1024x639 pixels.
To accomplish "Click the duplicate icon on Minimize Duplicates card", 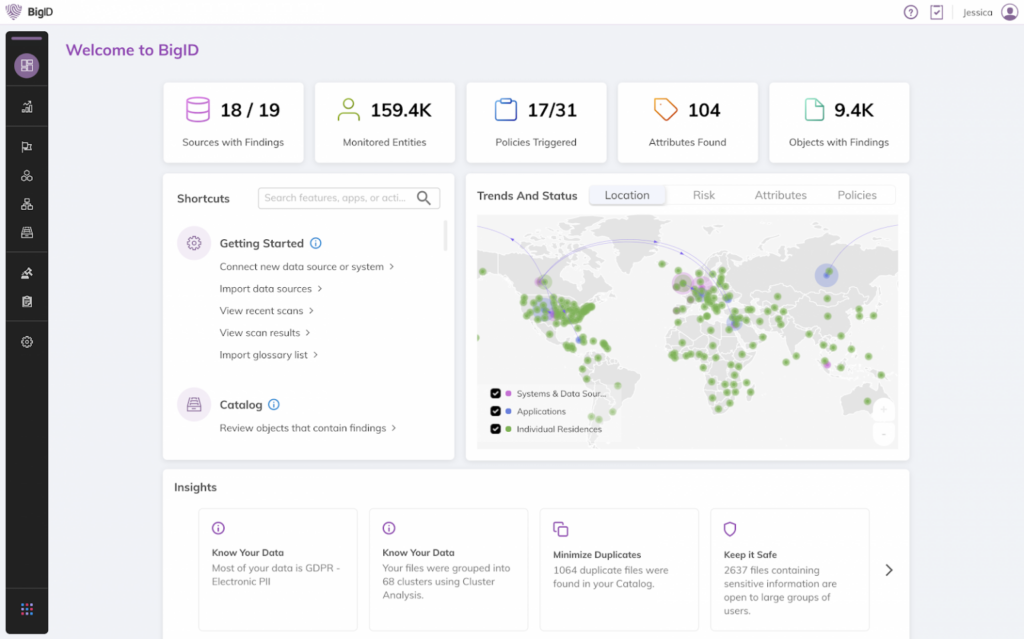I will tap(560, 529).
